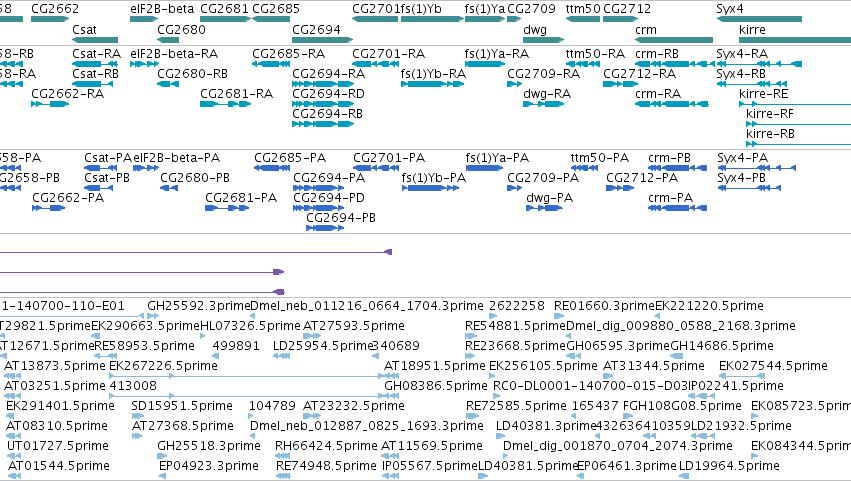The image size is (851, 481).
Task: Click protein CG2709-PA
Action: [514, 188]
